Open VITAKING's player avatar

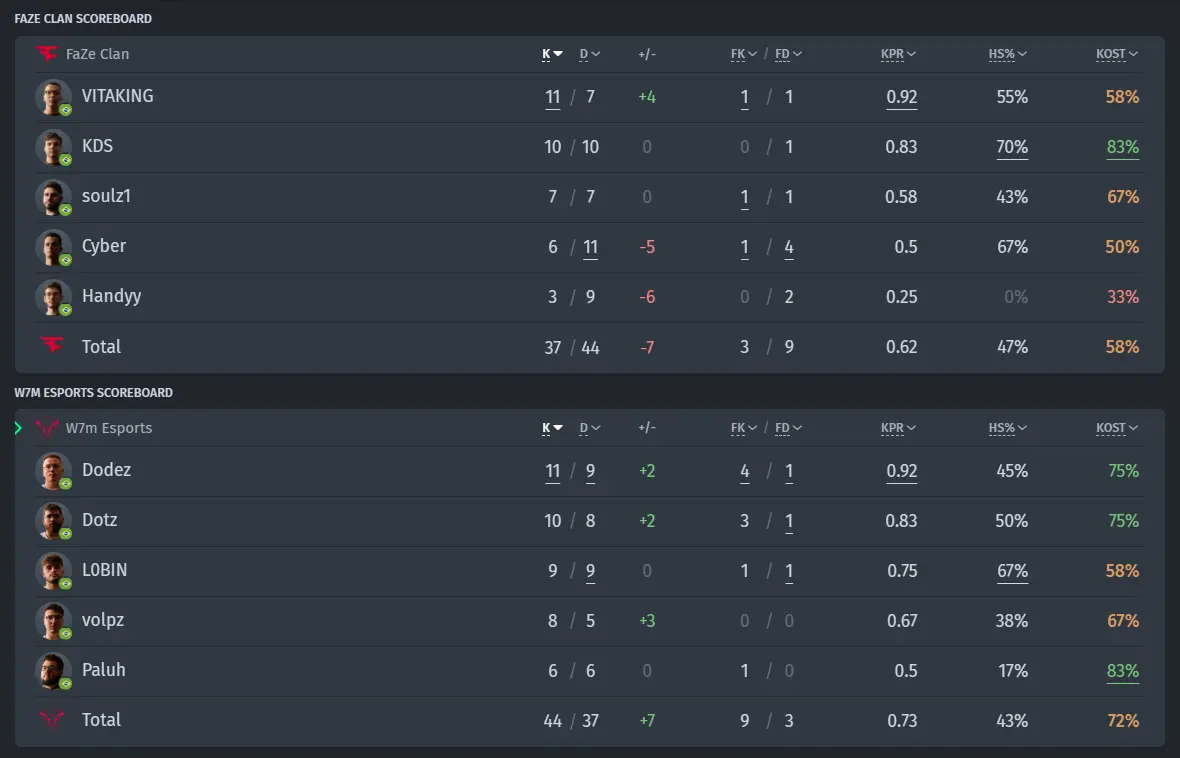click(x=53, y=97)
